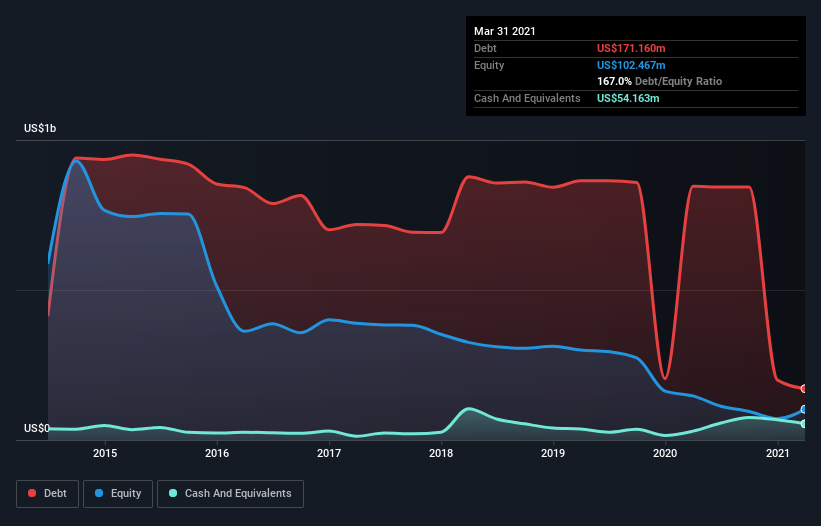Click the 2018 x-axis label
The width and height of the screenshot is (821, 526).
click(441, 453)
